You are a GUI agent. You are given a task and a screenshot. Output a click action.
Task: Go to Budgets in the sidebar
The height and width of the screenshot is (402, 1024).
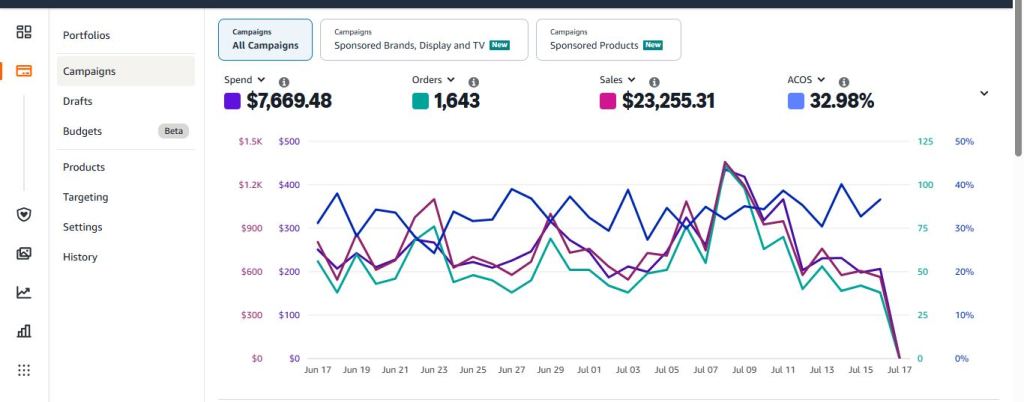coord(82,131)
